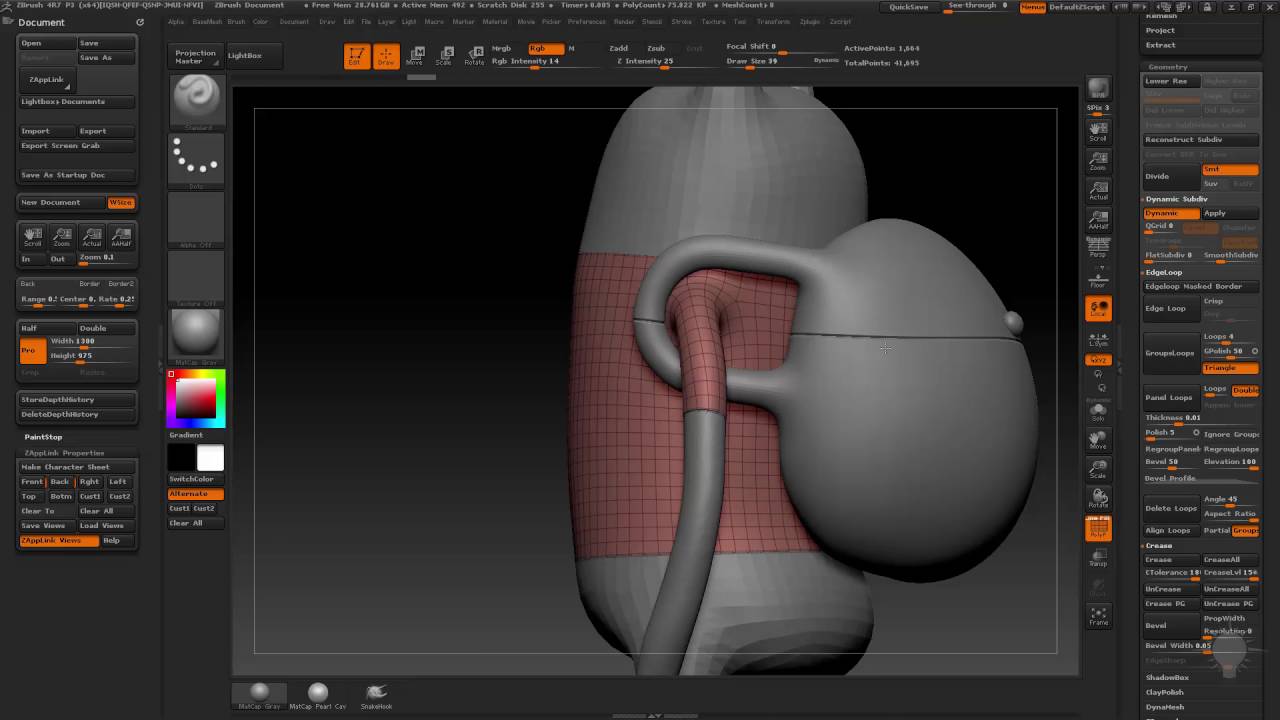Select the SnakeHook brush at bottom
The height and width of the screenshot is (720, 1280).
[376, 695]
